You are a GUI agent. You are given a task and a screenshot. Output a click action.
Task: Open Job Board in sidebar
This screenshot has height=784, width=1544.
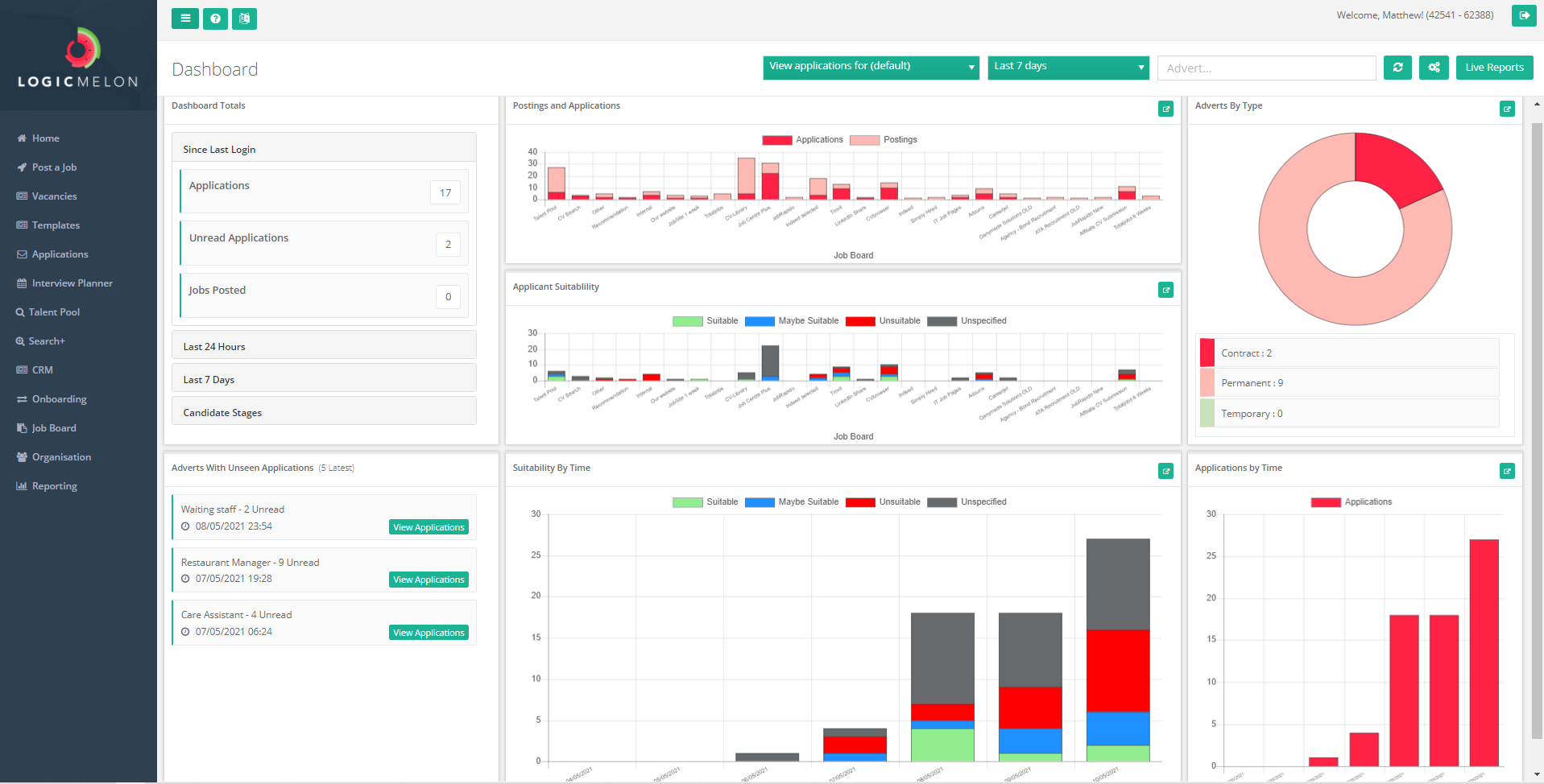coord(47,428)
